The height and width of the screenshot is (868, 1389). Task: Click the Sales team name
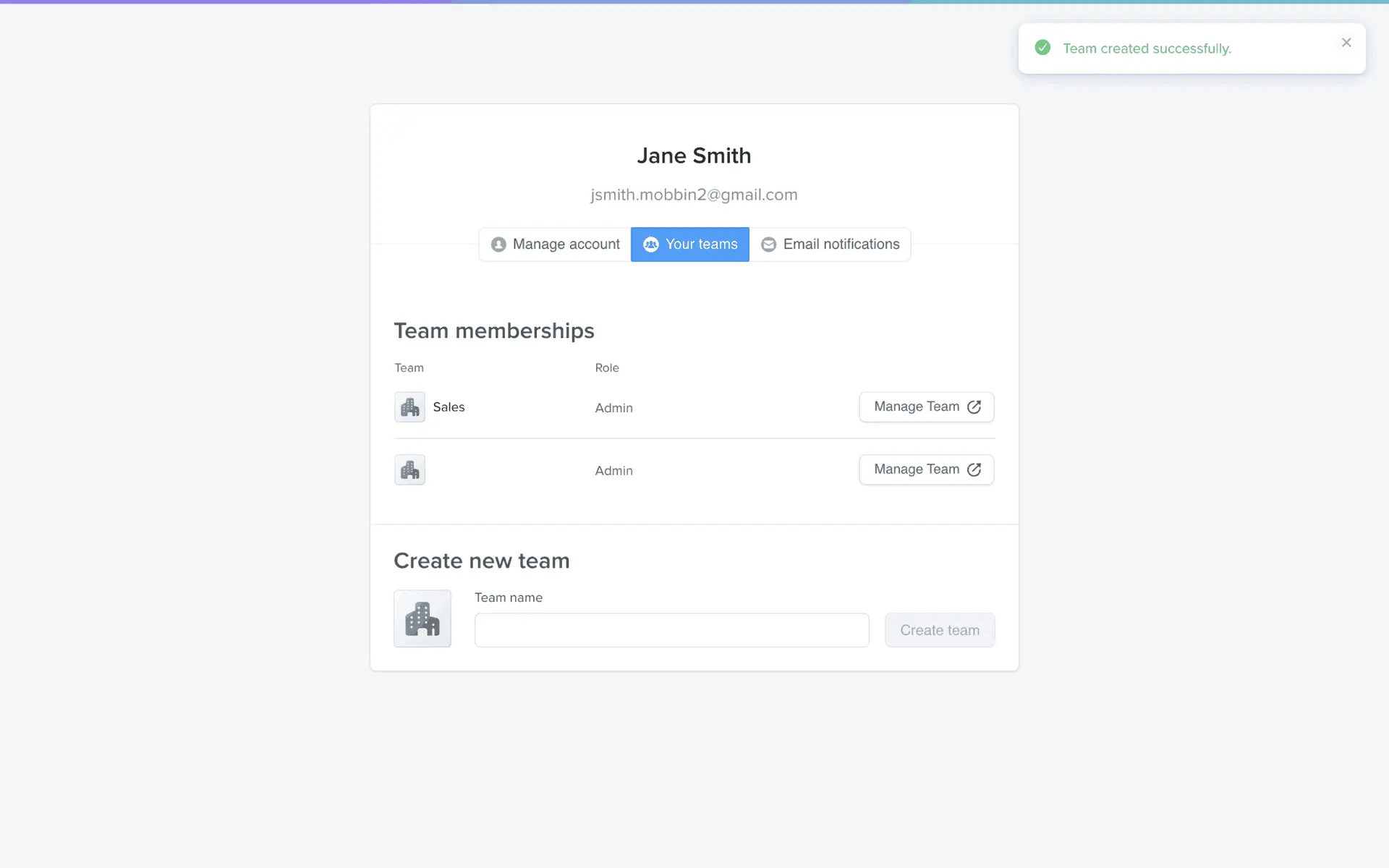tap(449, 407)
